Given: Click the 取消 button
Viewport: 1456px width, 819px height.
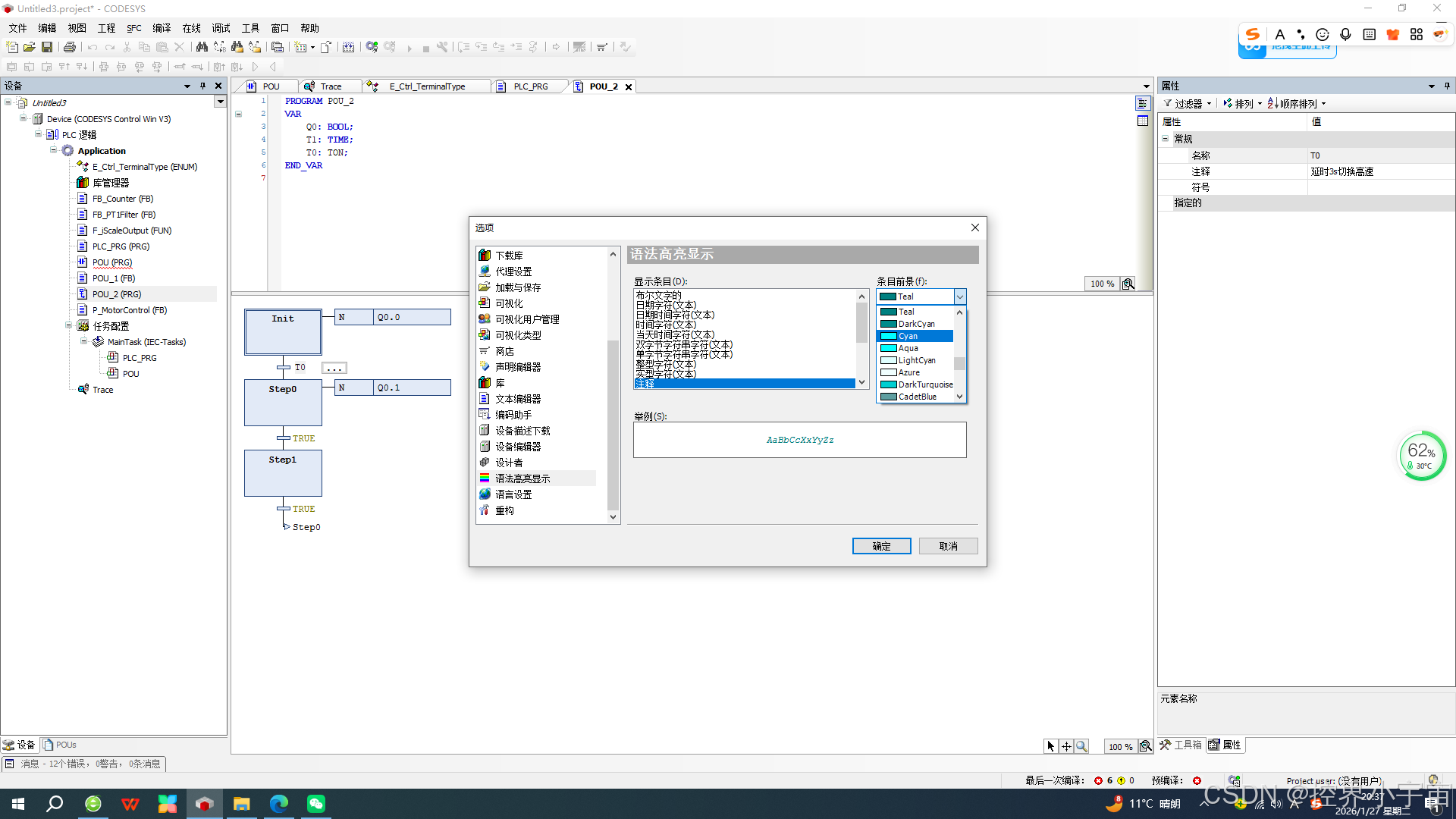Looking at the screenshot, I should point(948,546).
